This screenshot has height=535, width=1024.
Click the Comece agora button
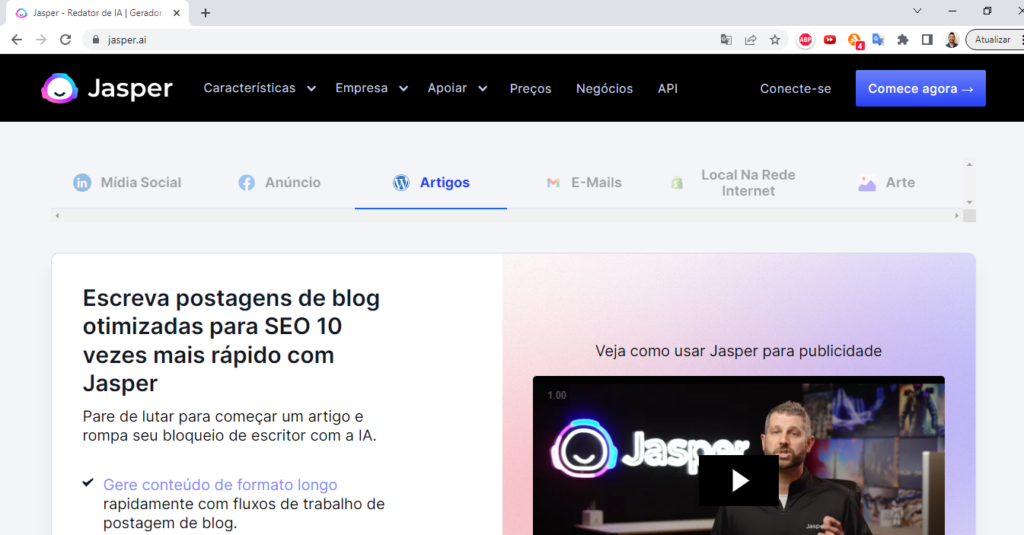click(920, 88)
